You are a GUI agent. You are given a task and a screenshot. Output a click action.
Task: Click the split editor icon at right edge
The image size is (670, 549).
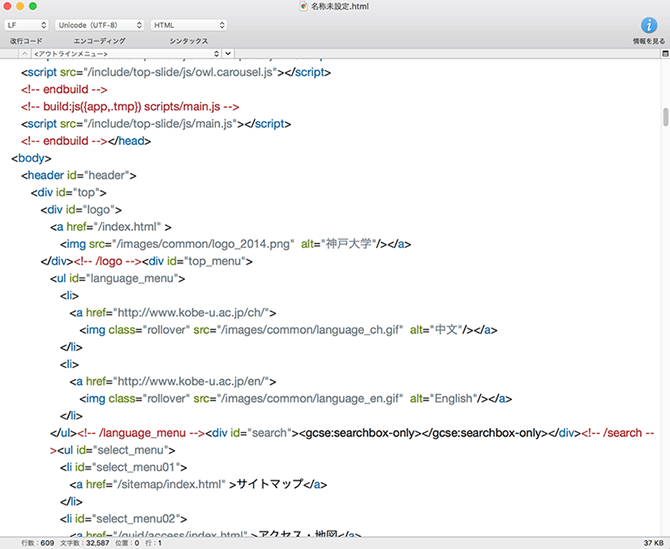pyautogui.click(x=663, y=52)
